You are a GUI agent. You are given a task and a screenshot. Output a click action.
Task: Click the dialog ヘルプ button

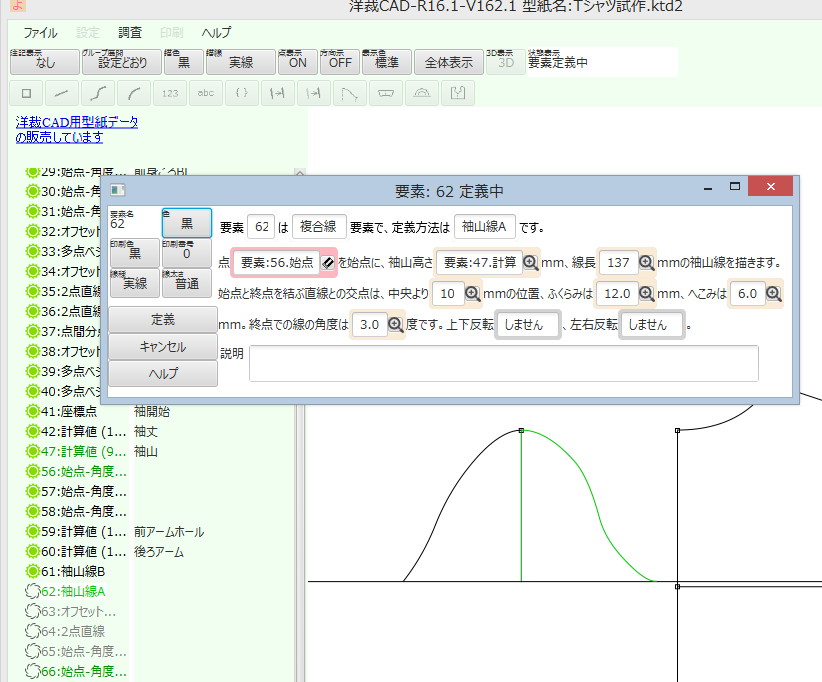click(x=163, y=373)
